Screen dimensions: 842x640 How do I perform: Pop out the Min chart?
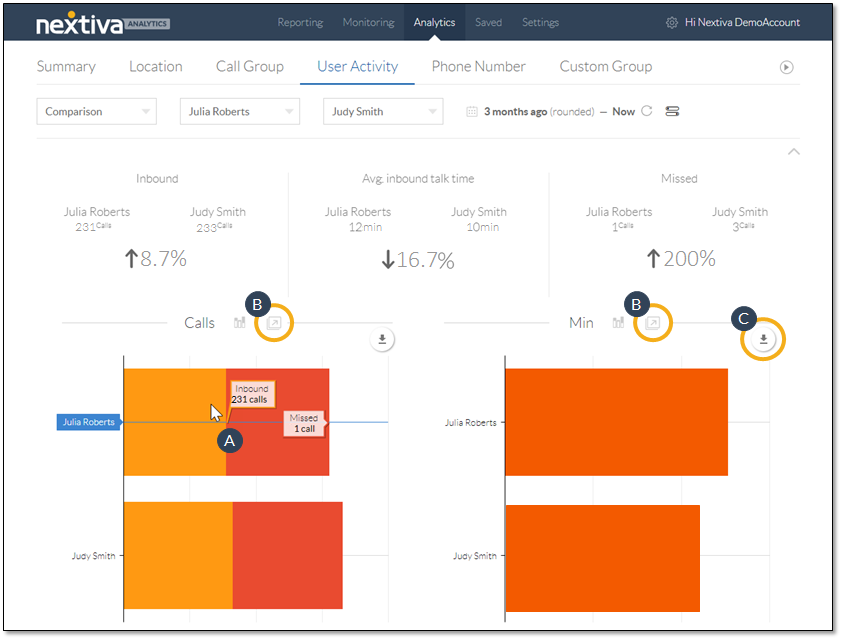(652, 323)
